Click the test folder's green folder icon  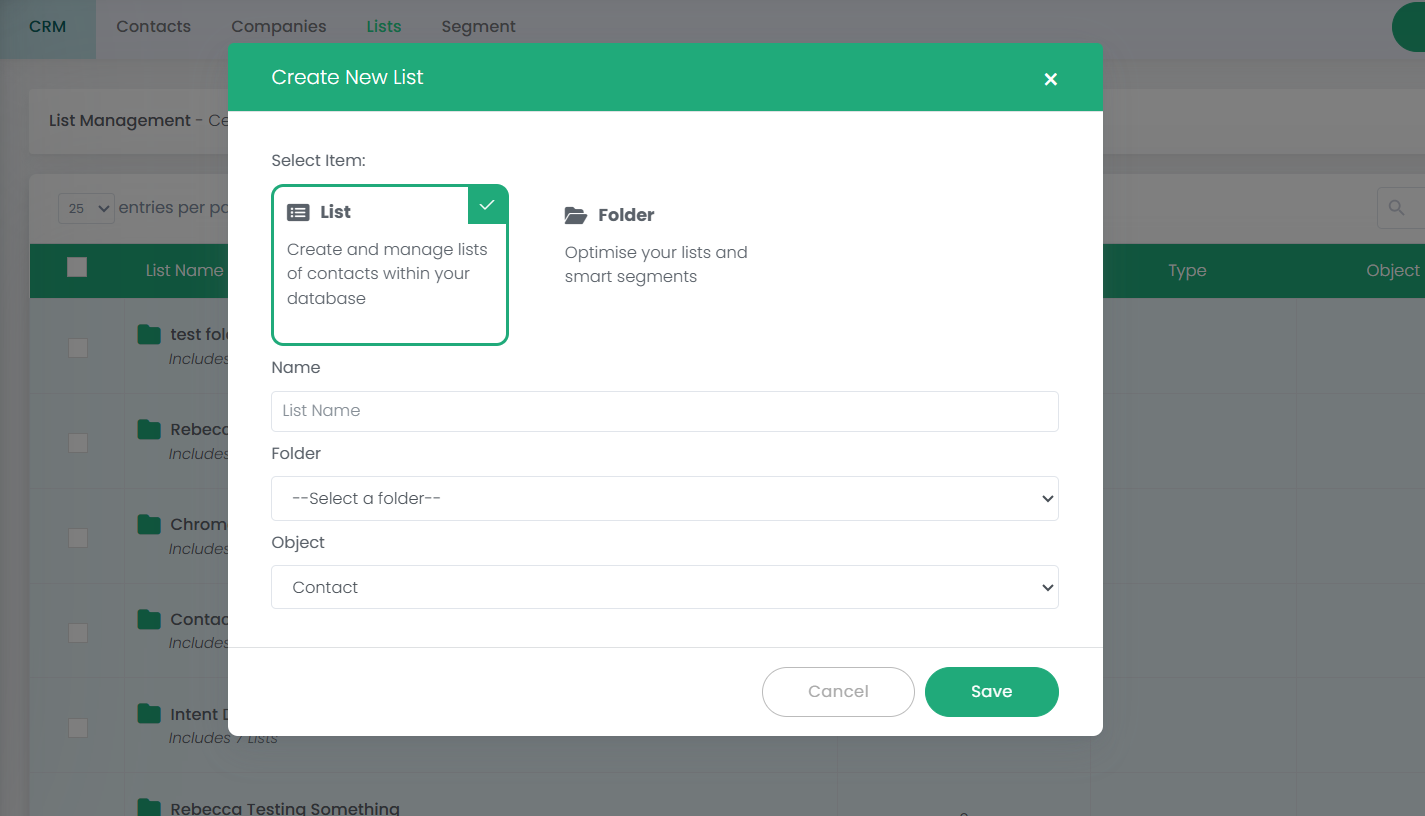pos(149,334)
